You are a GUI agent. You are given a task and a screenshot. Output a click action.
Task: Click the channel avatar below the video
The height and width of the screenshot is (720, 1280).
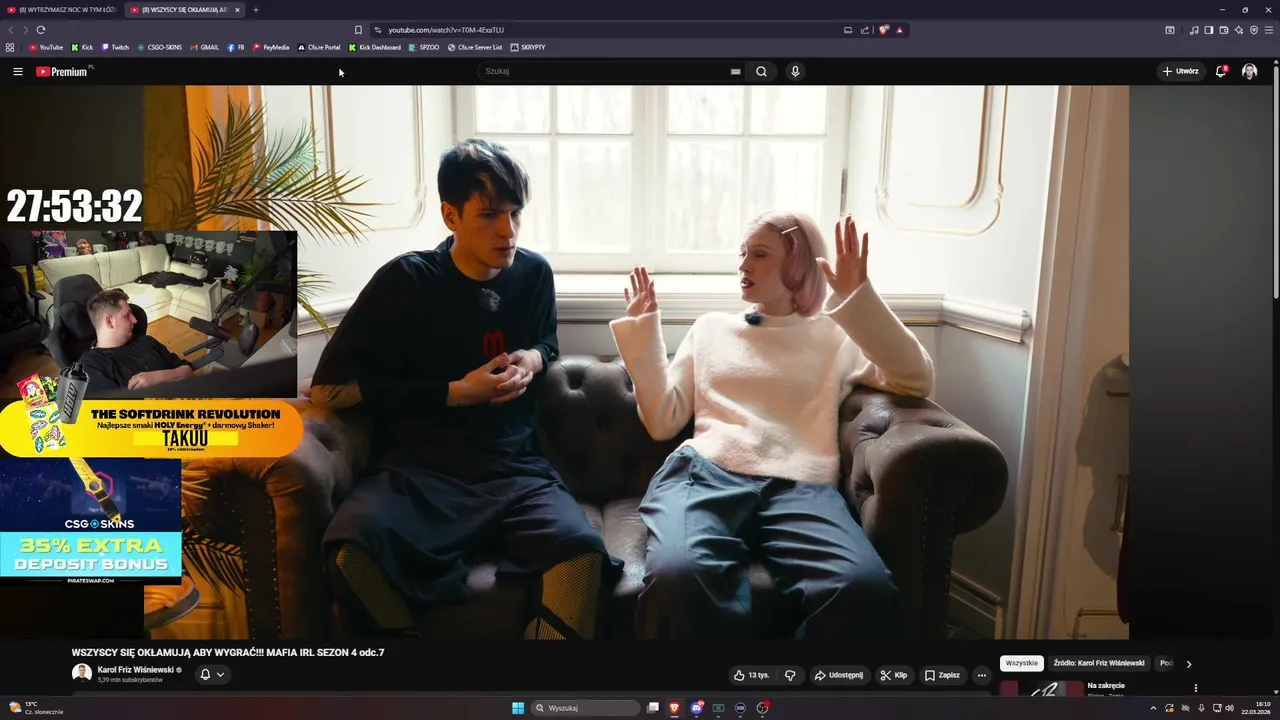(81, 673)
